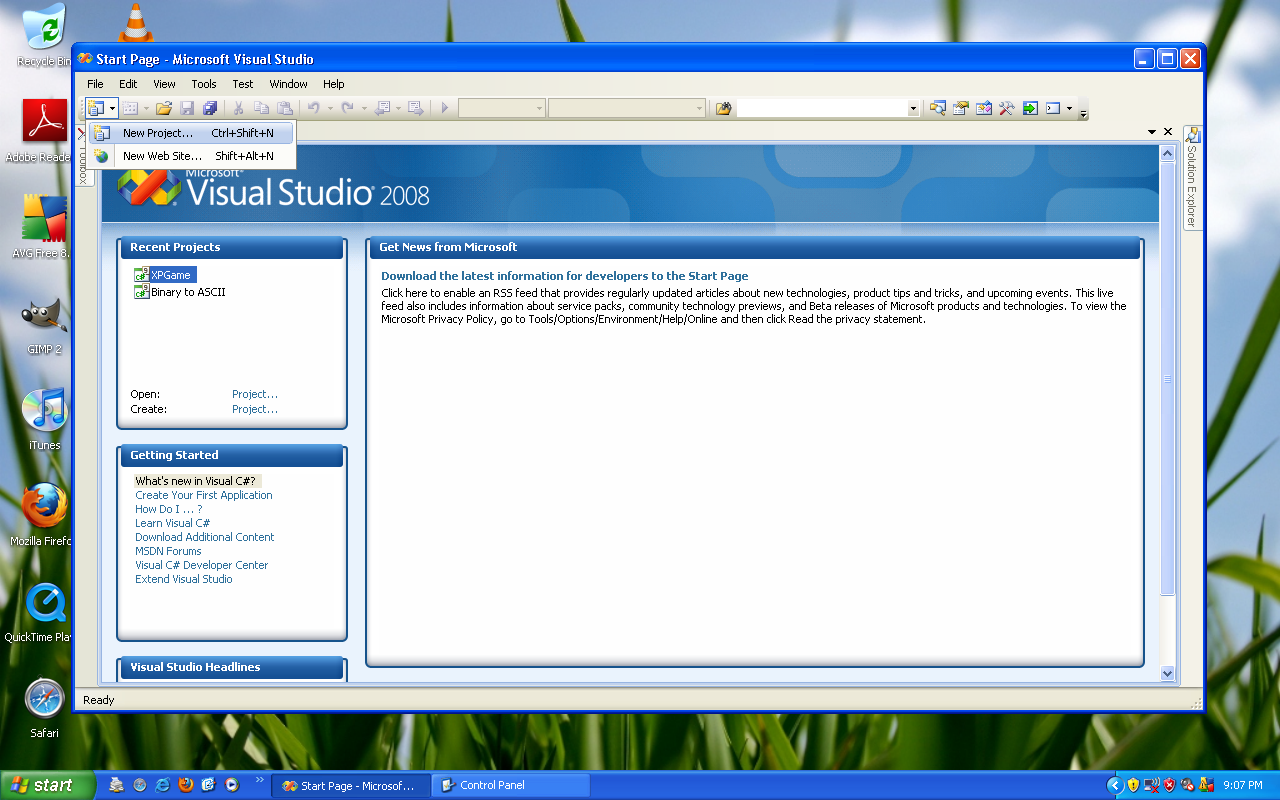Click the Find in Files icon

[724, 108]
